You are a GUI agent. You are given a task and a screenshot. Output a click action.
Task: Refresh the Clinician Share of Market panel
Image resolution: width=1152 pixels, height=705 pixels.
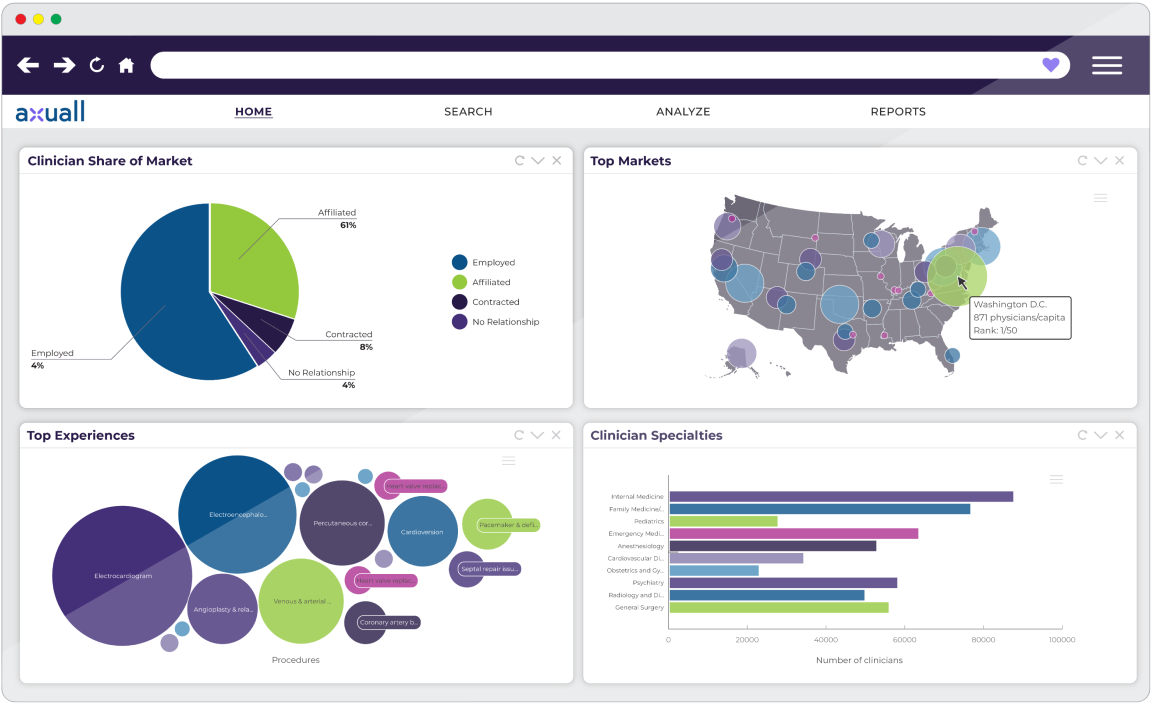(519, 161)
